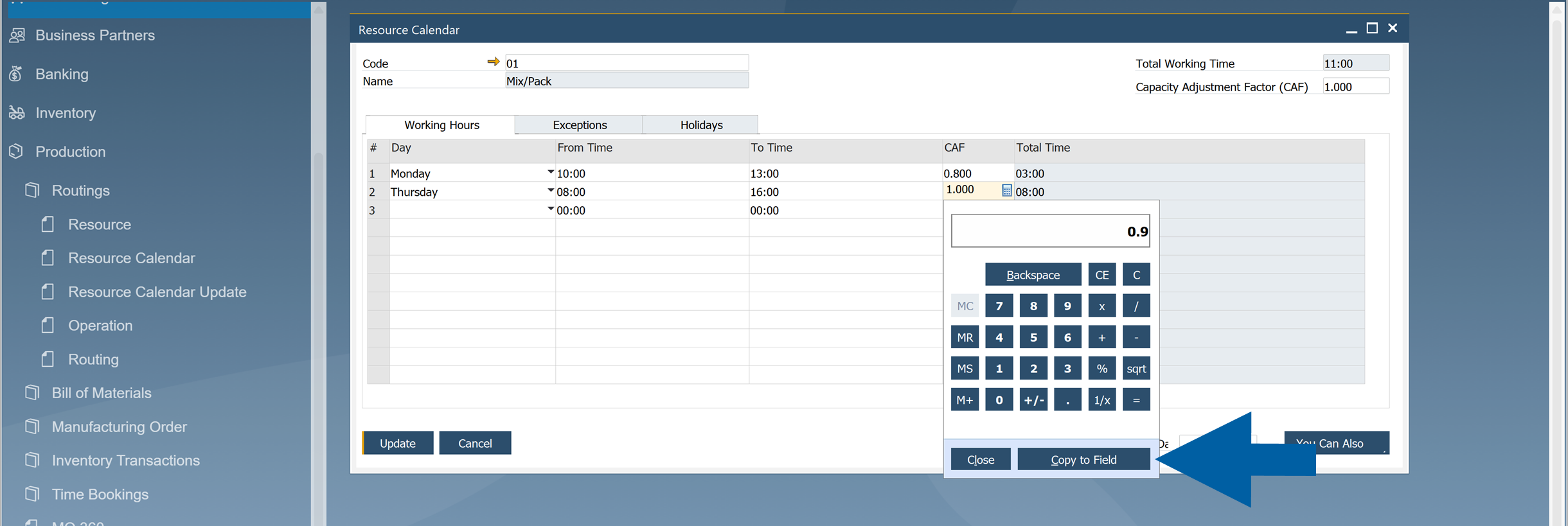Click the Cancel button
Image resolution: width=1568 pixels, height=526 pixels.
[475, 443]
